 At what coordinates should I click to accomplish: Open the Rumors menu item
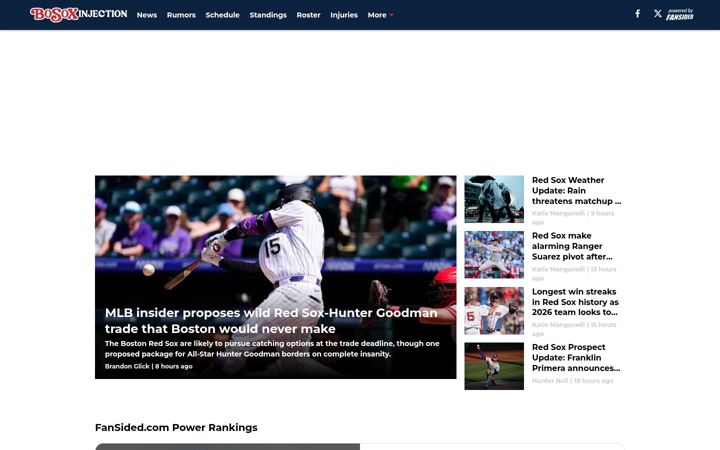pos(181,15)
